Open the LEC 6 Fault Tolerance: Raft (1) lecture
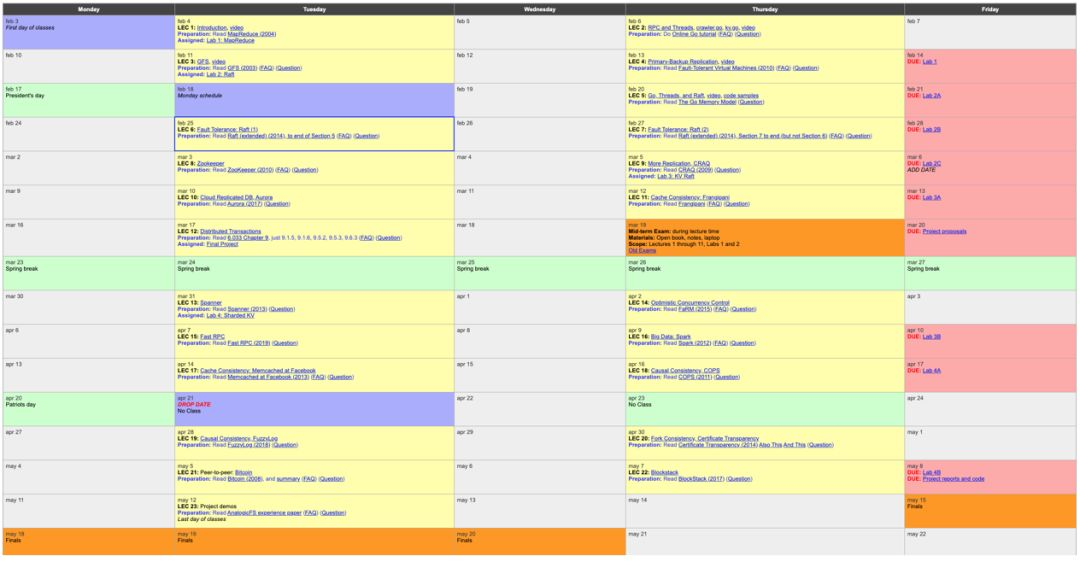1080x562 pixels. pyautogui.click(x=227, y=129)
